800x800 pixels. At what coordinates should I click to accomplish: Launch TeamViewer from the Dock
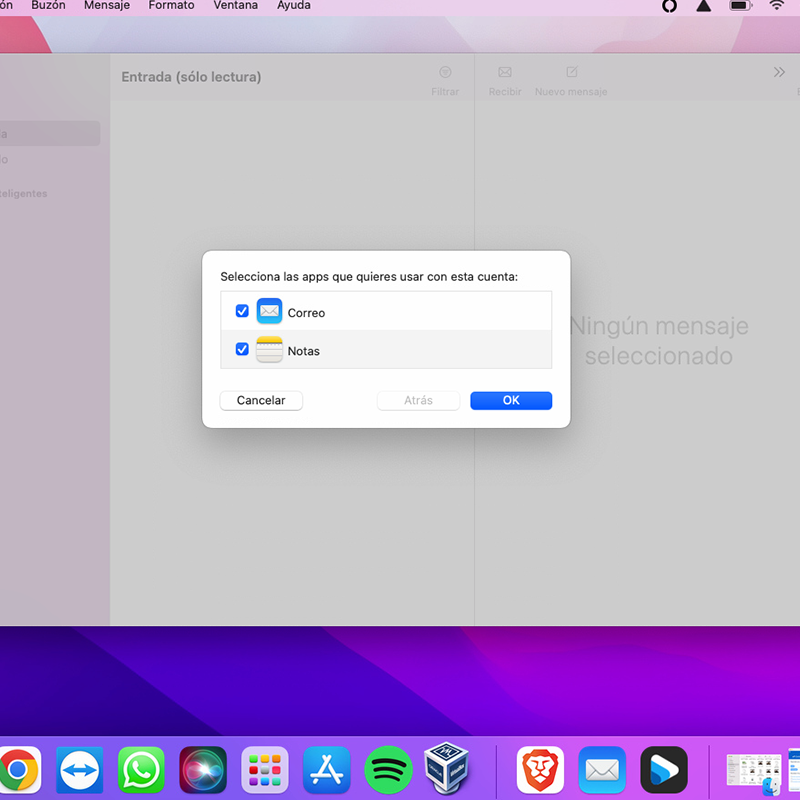pos(80,770)
